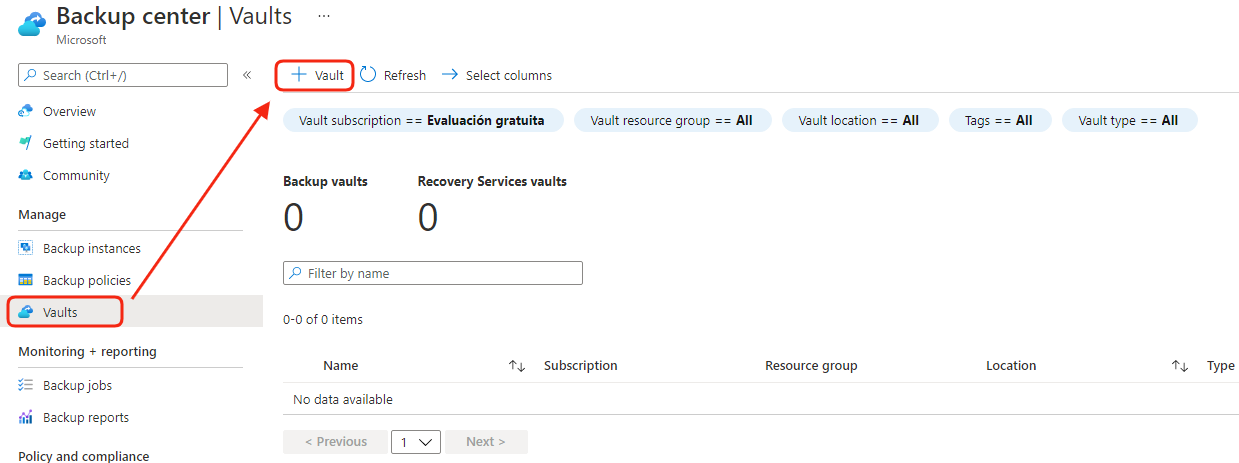Viewport: 1239px width, 463px height.
Task: Click the Backup vaults count
Action: pos(293,217)
